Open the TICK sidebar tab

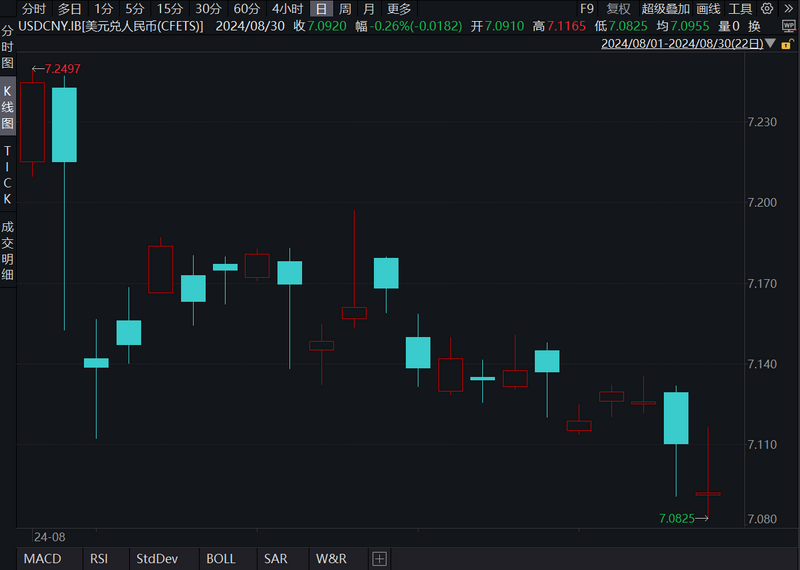[7, 175]
